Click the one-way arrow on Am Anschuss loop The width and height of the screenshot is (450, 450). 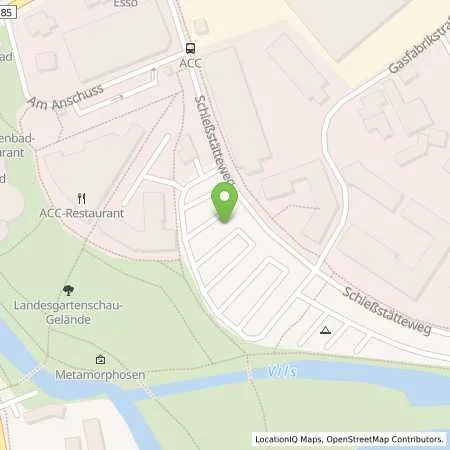point(117,98)
